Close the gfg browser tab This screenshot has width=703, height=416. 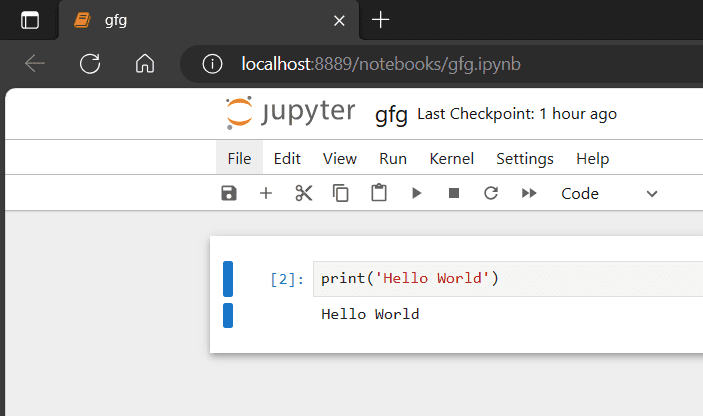(x=339, y=21)
